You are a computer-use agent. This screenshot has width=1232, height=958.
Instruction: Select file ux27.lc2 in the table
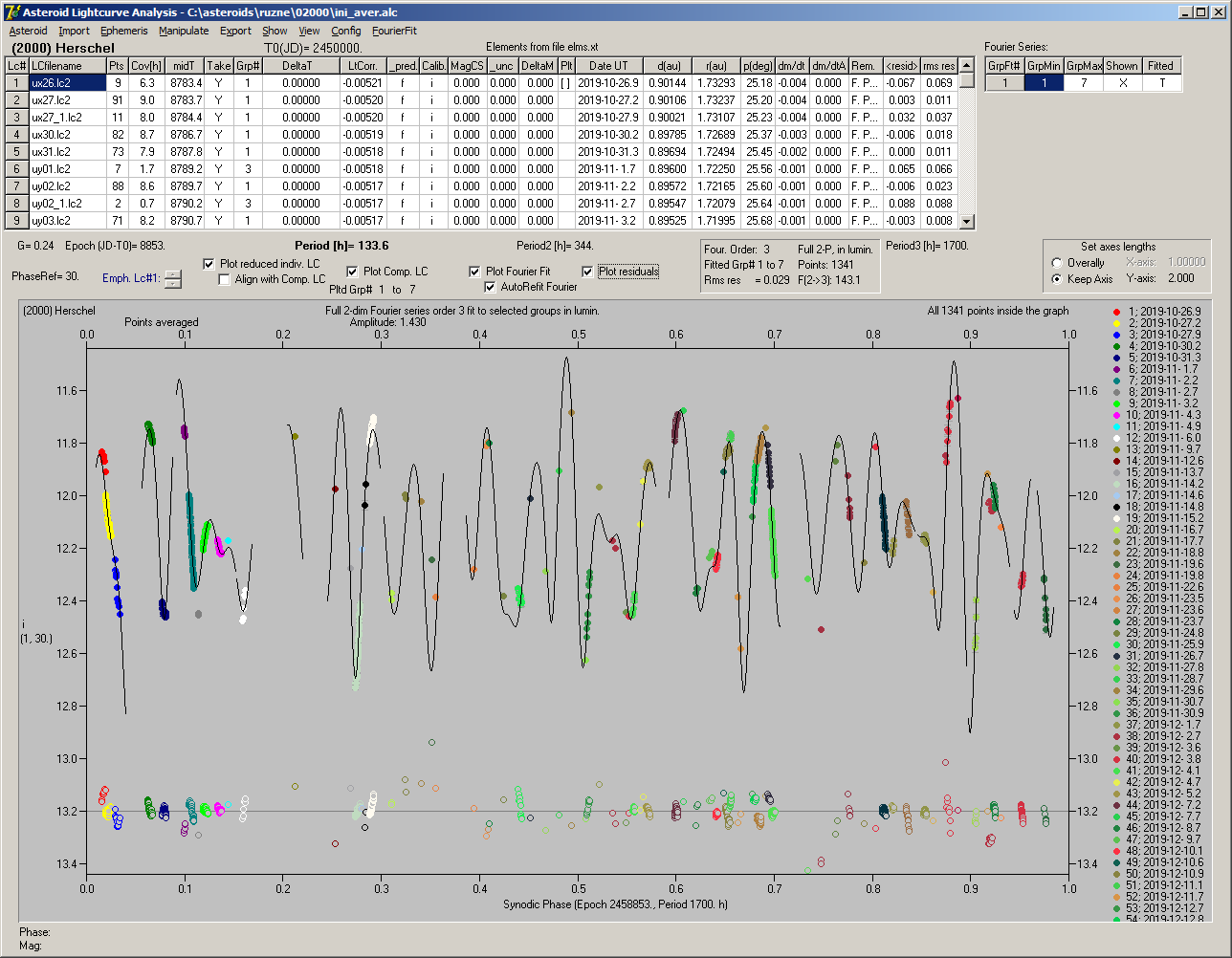pos(66,100)
